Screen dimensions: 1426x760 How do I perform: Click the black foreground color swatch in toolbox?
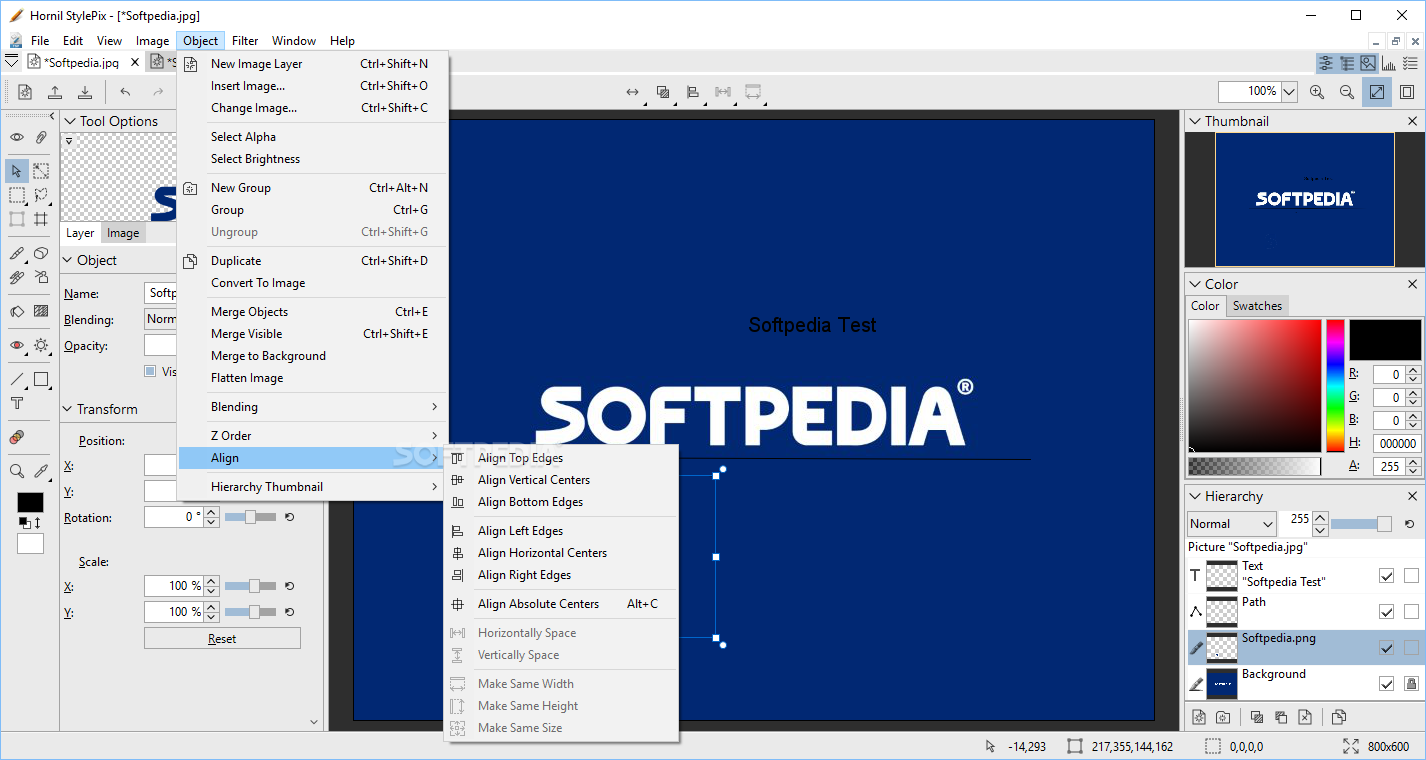point(30,503)
